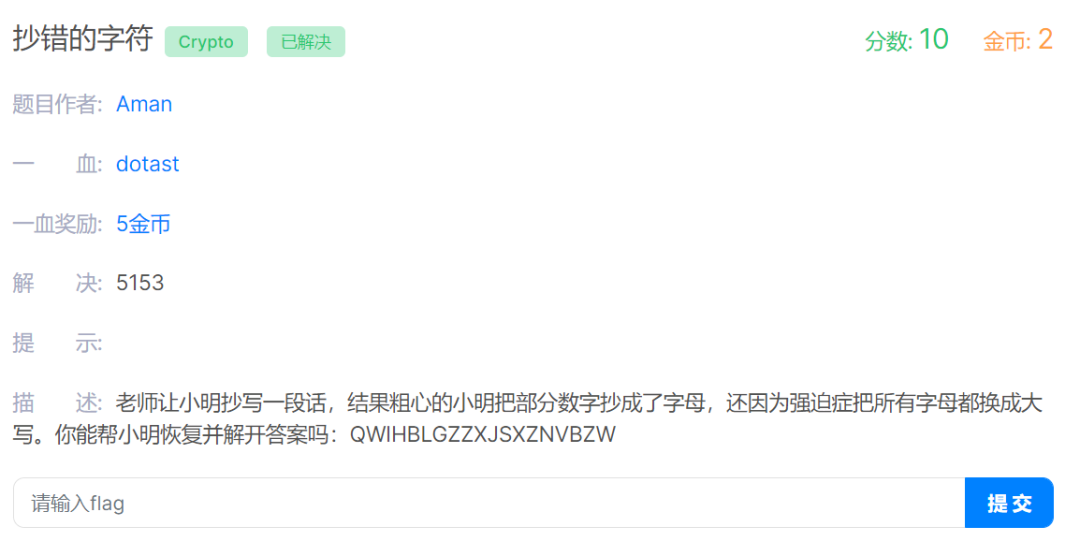1080x556 pixels.
Task: Click the 描述 description label
Action: tap(57, 403)
